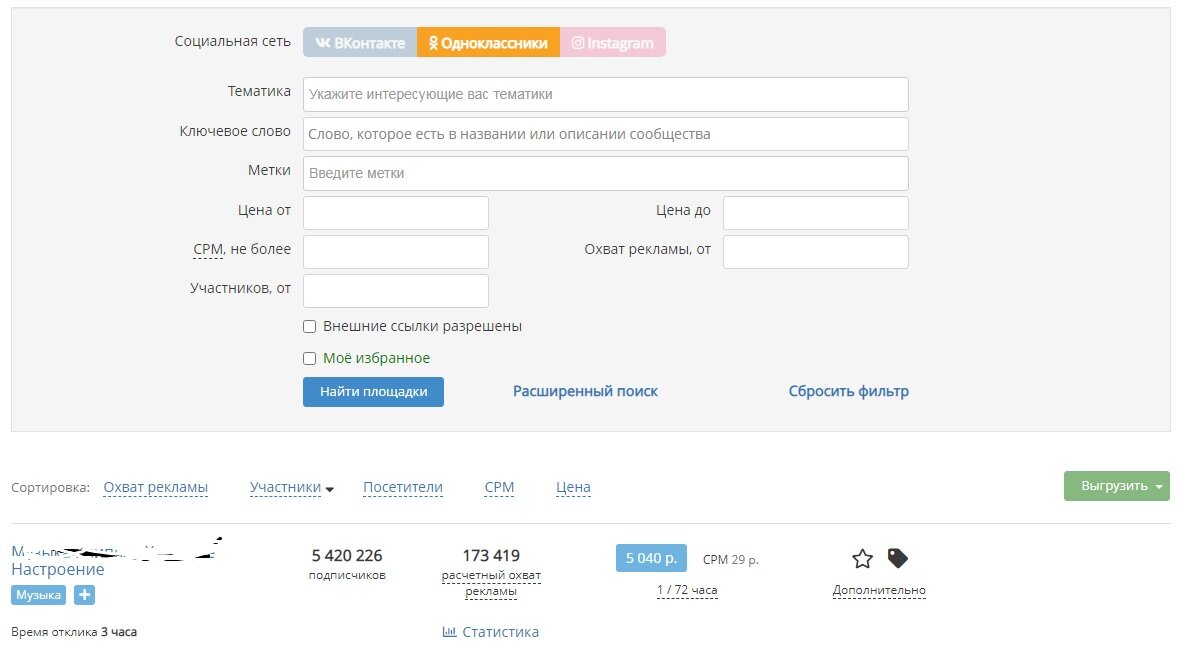Switch to the Одноклассники social network
The height and width of the screenshot is (655, 1177).
488,42
